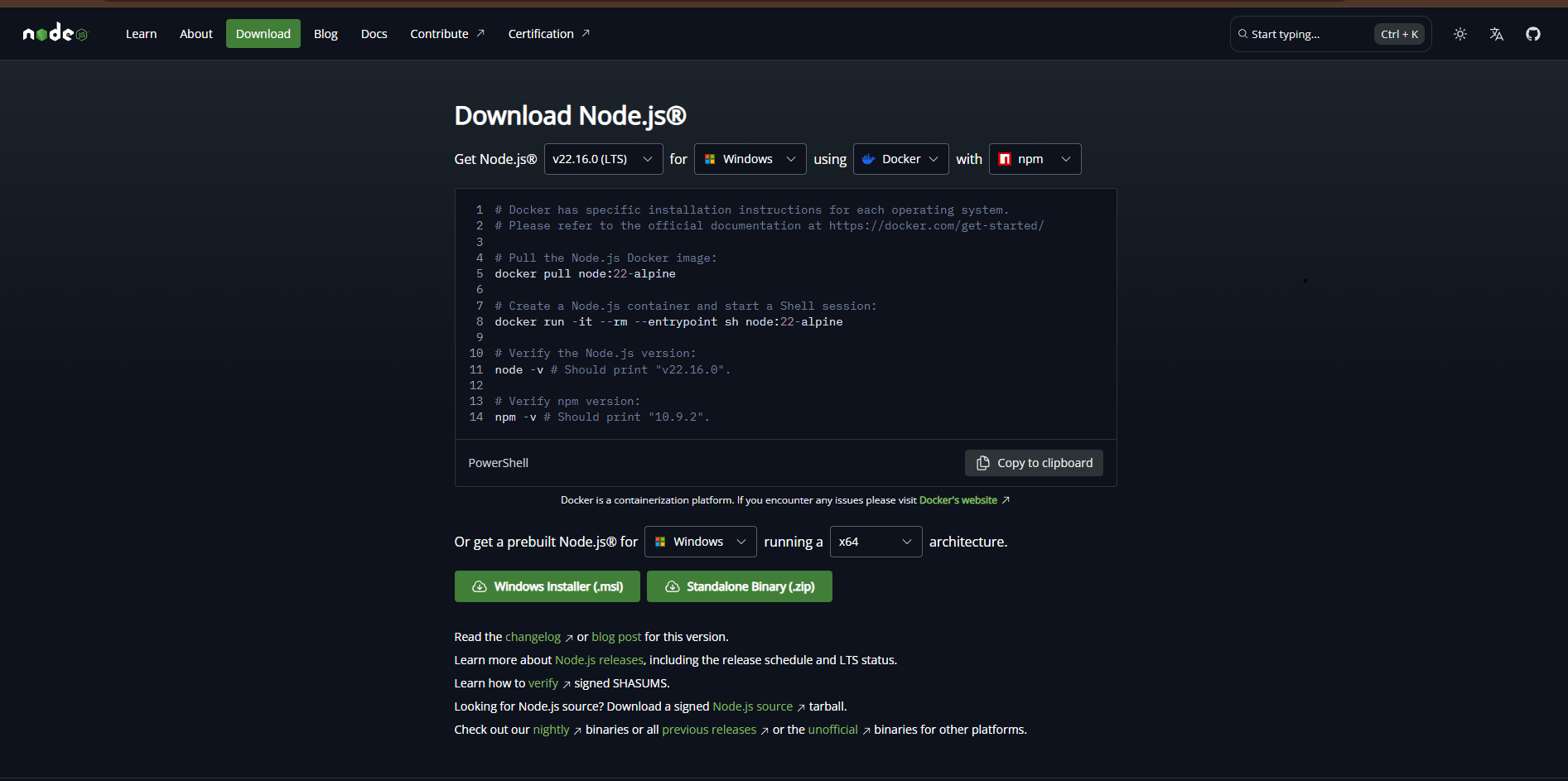The height and width of the screenshot is (781, 1568).
Task: Click the Windows logo in the top platform dropdown
Action: [x=710, y=159]
